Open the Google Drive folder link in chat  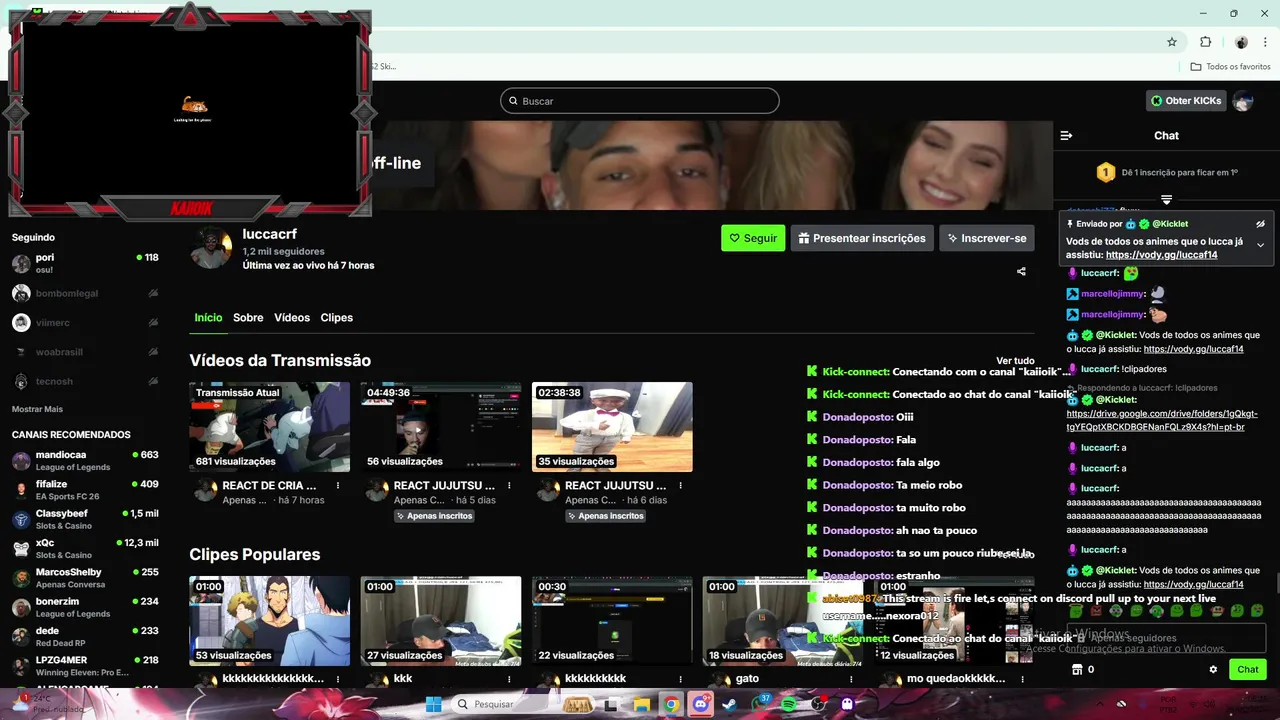click(1162, 420)
